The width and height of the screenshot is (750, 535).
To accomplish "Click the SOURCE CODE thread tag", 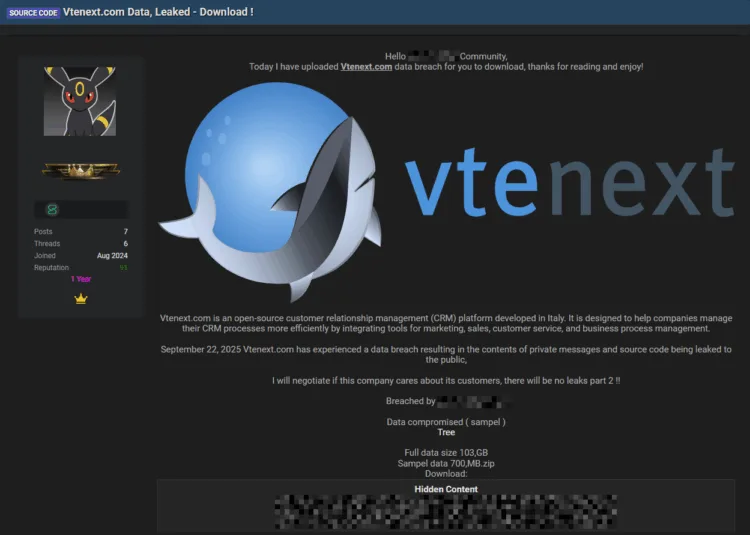I will tap(33, 12).
